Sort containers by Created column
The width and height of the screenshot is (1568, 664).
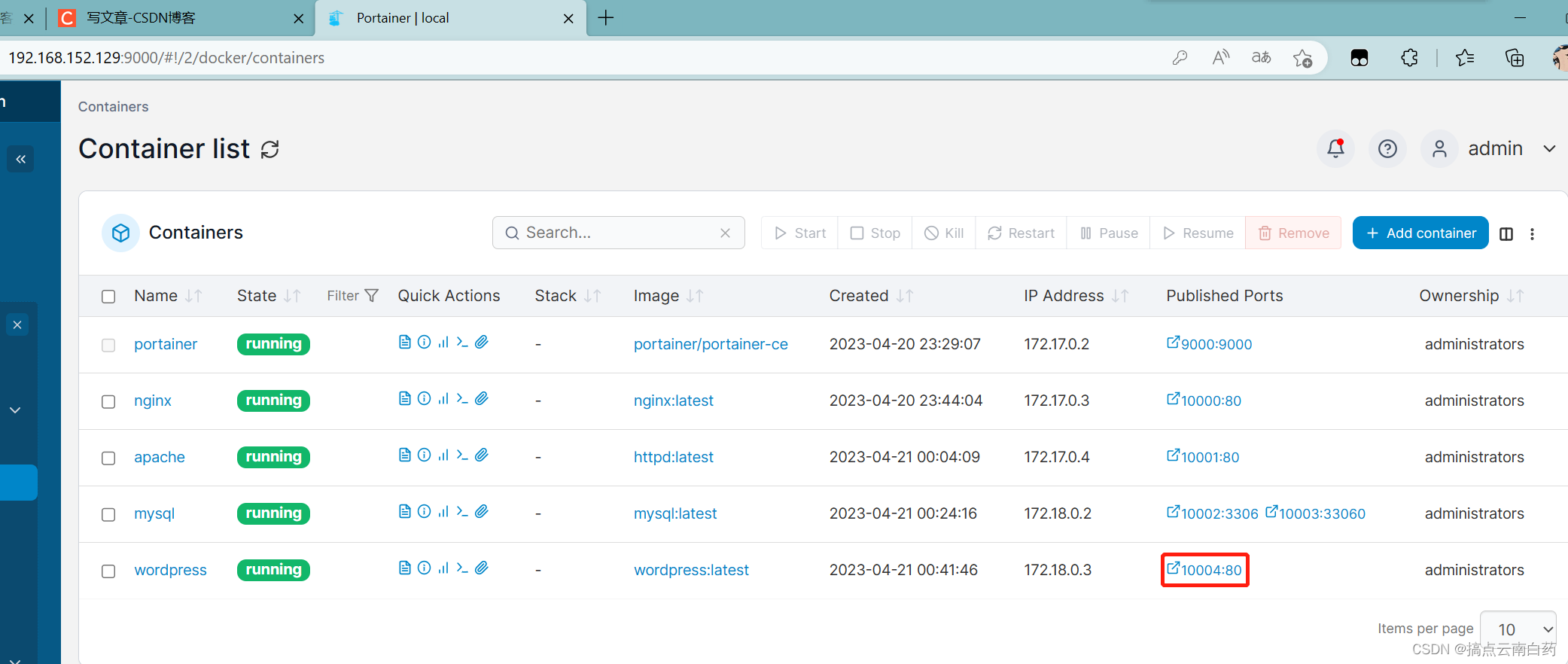[x=871, y=296]
